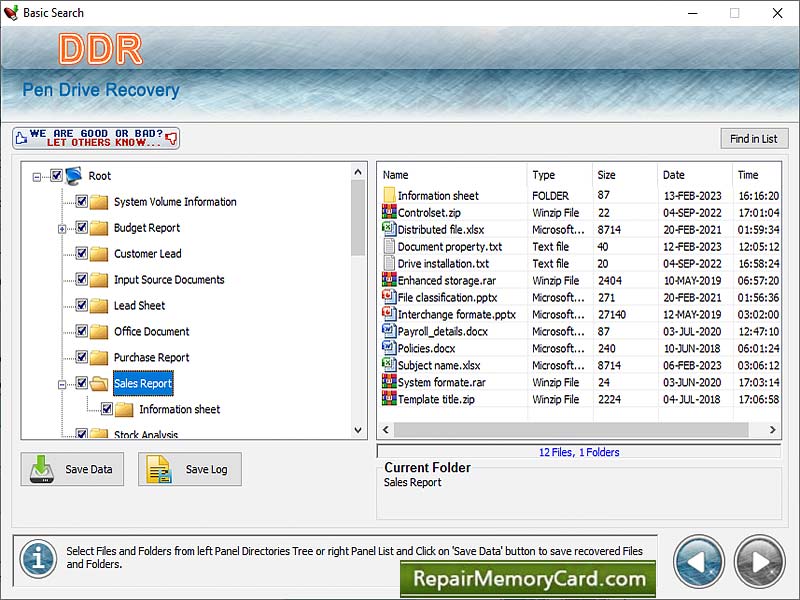The height and width of the screenshot is (600, 800).
Task: Uncheck the Customer Lead checkbox
Action: point(82,254)
